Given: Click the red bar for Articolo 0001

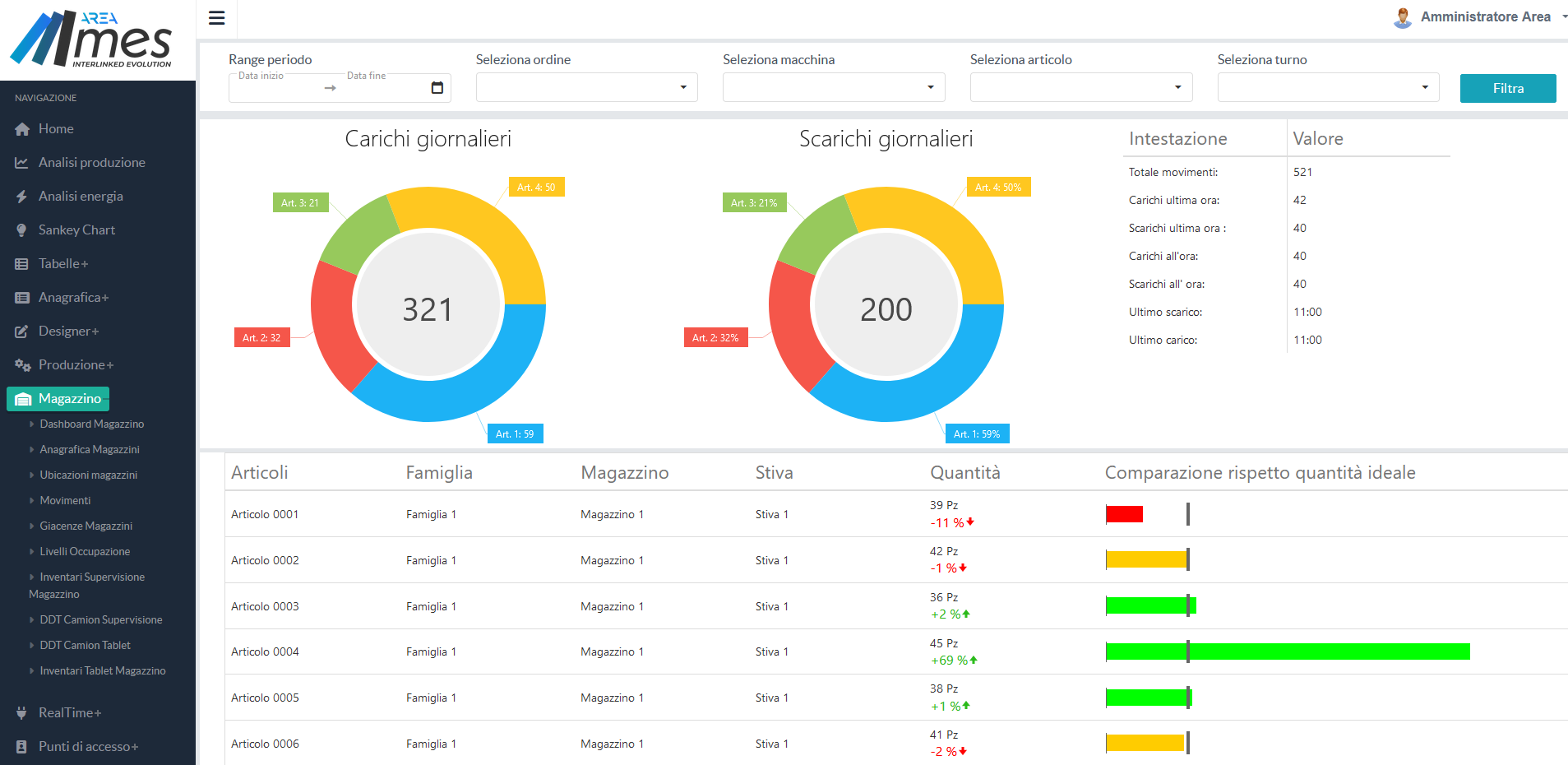Looking at the screenshot, I should click(x=1124, y=514).
